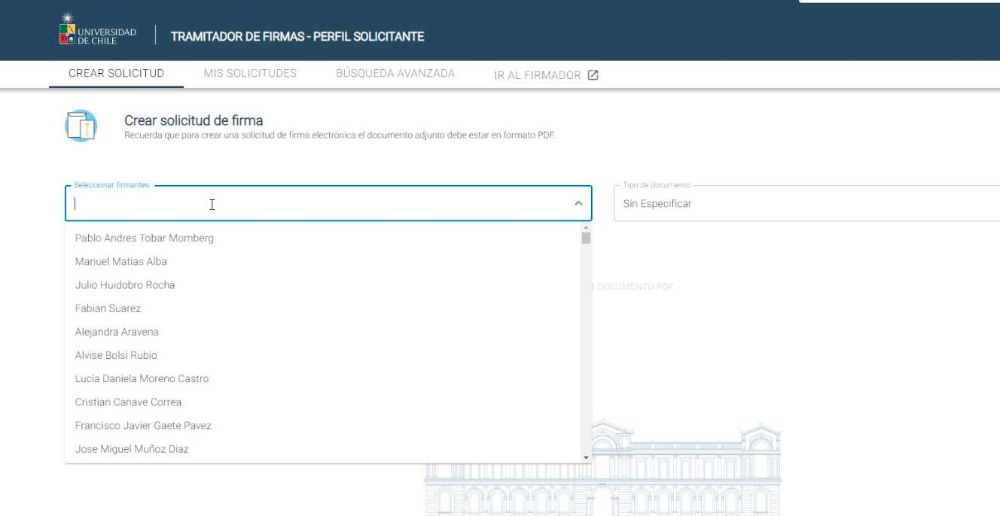Go to the Búsqueda Avanzada tab
1000x516 pixels.
click(395, 74)
